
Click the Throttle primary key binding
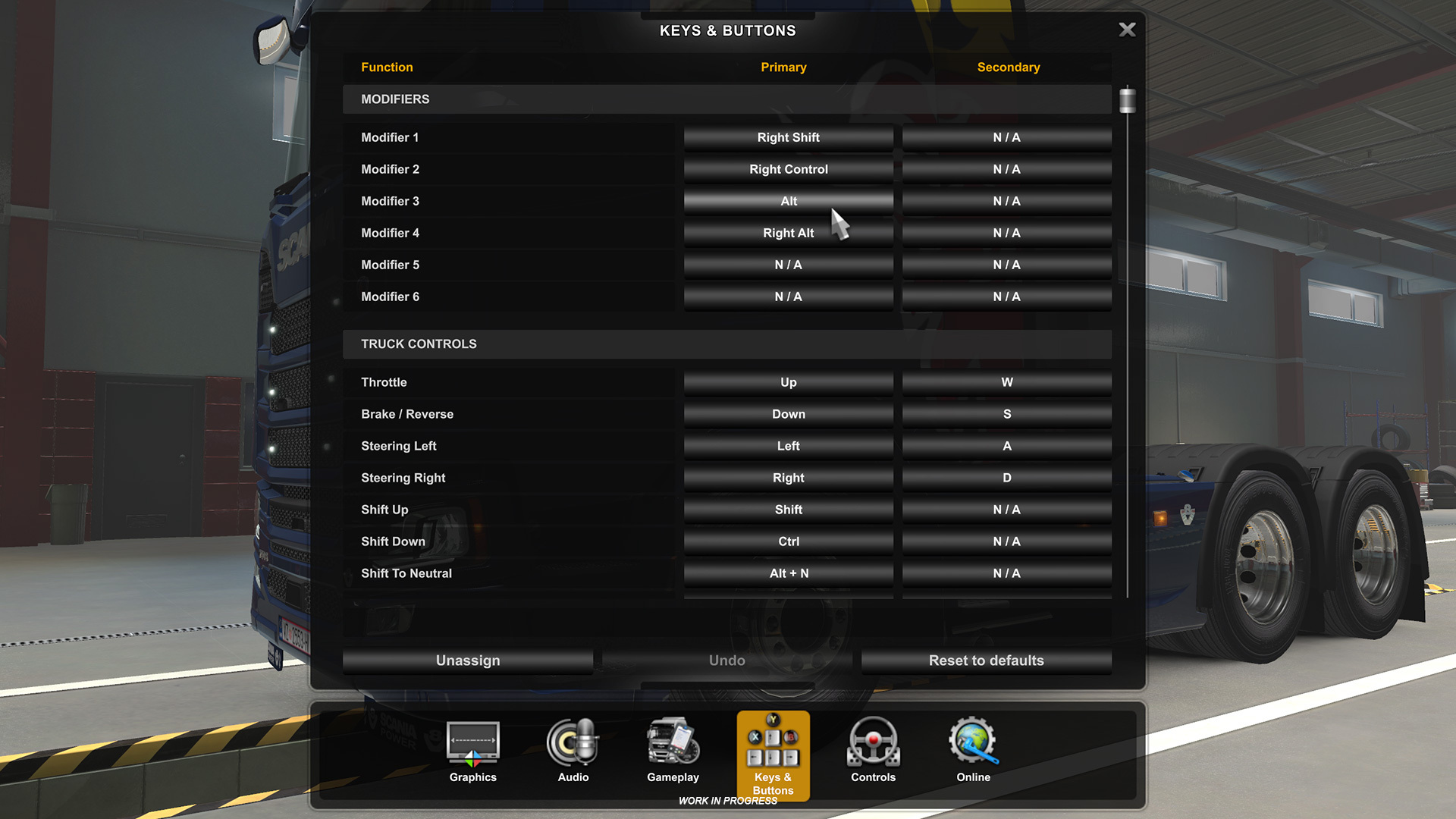coord(788,382)
